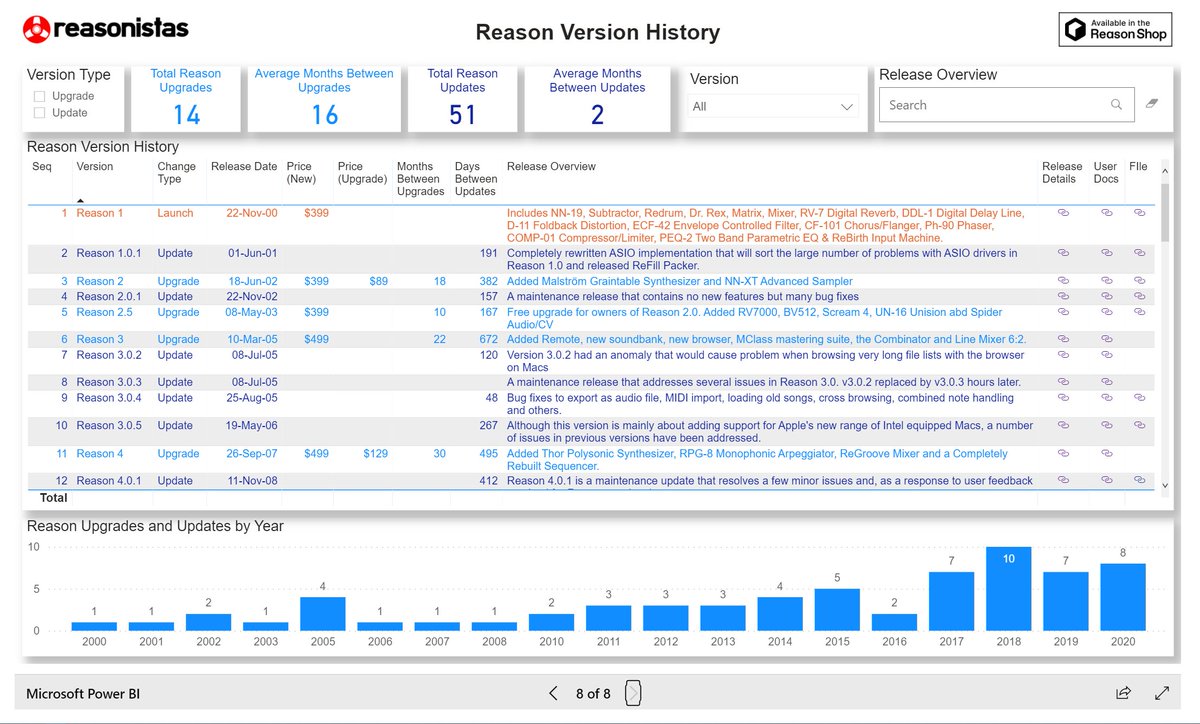Click the reasonistas logo

tap(105, 29)
